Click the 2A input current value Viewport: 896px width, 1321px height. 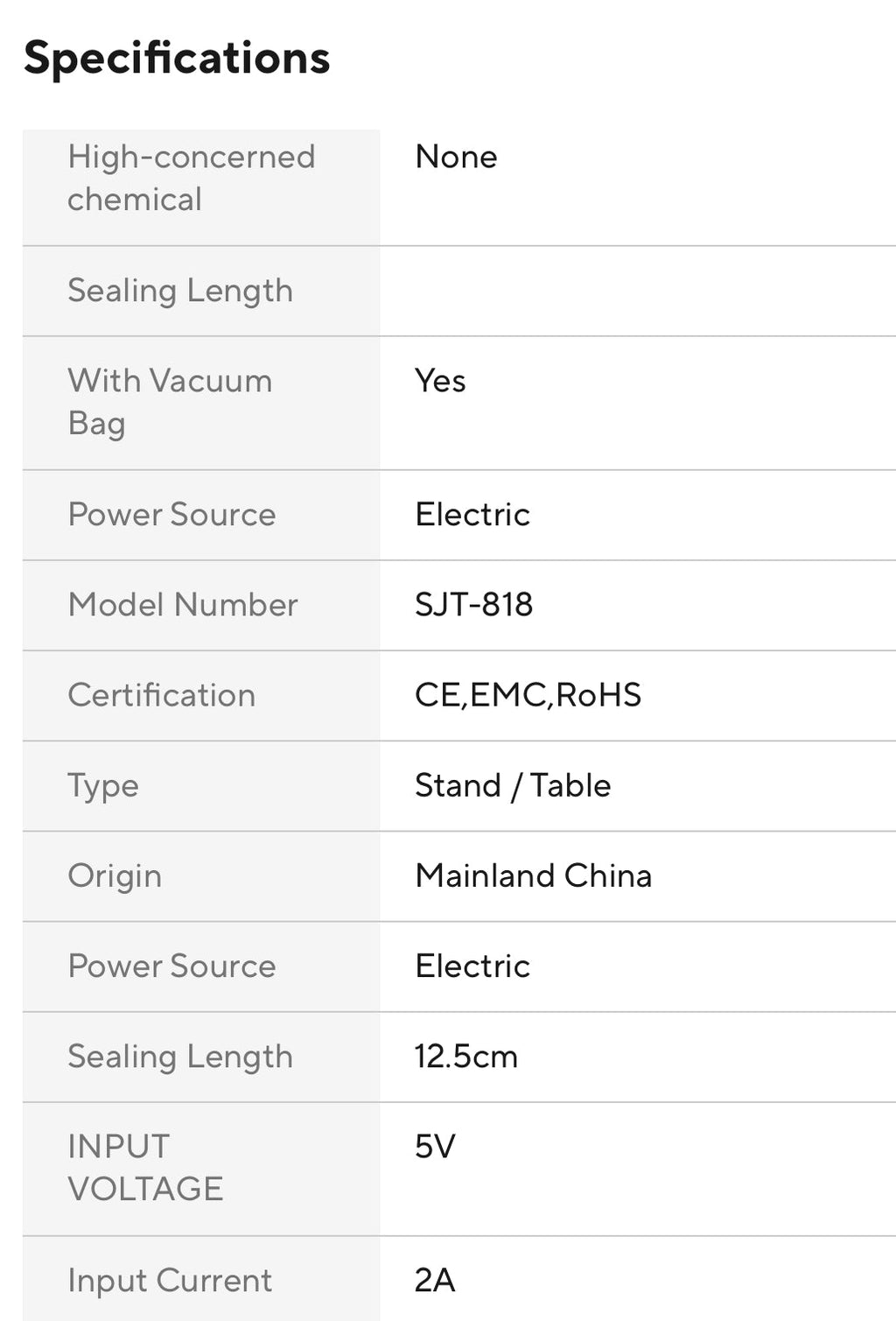click(x=435, y=1281)
